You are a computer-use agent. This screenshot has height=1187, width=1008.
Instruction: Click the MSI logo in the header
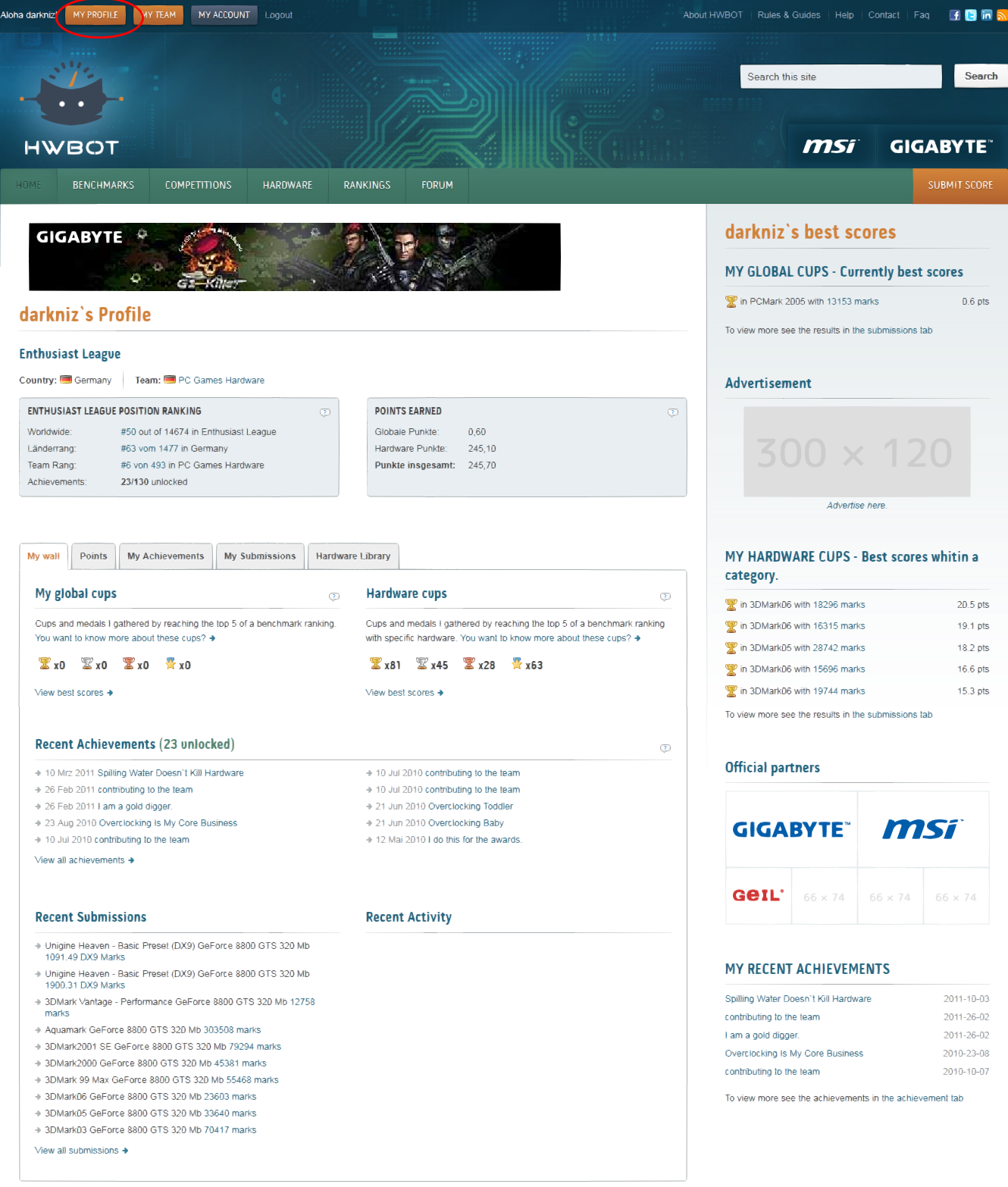[x=831, y=146]
